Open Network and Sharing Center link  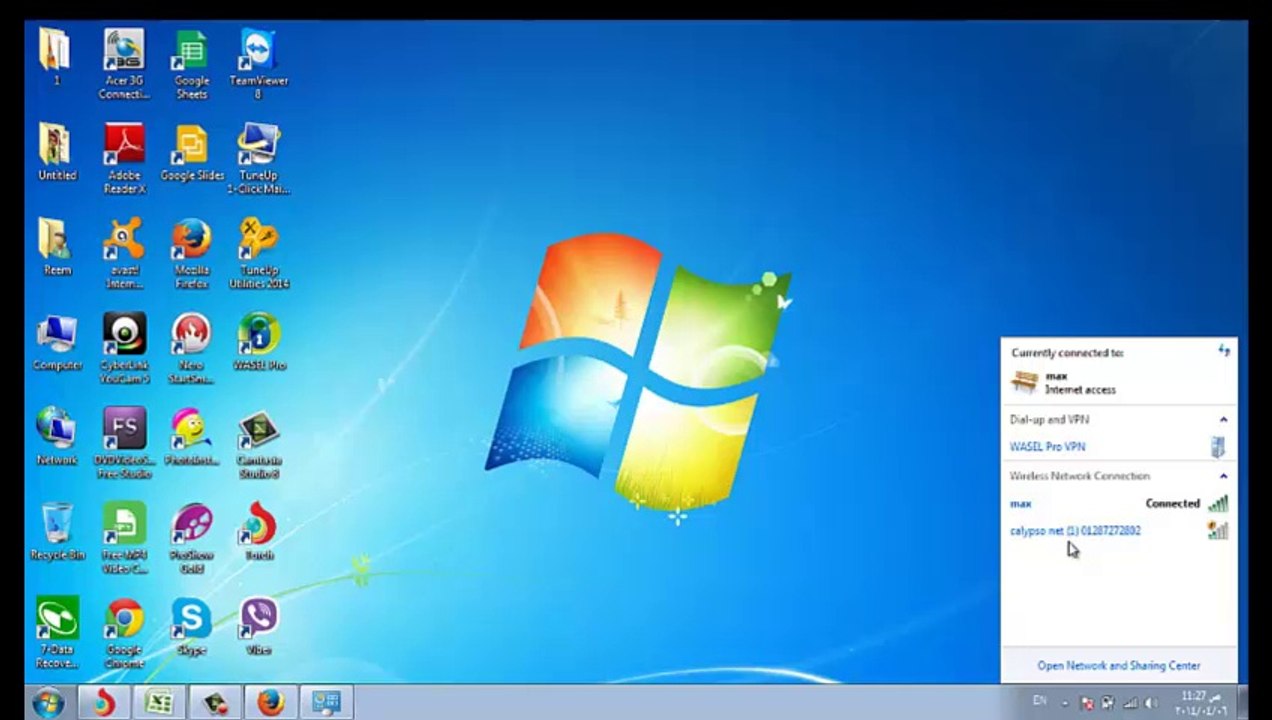1118,665
